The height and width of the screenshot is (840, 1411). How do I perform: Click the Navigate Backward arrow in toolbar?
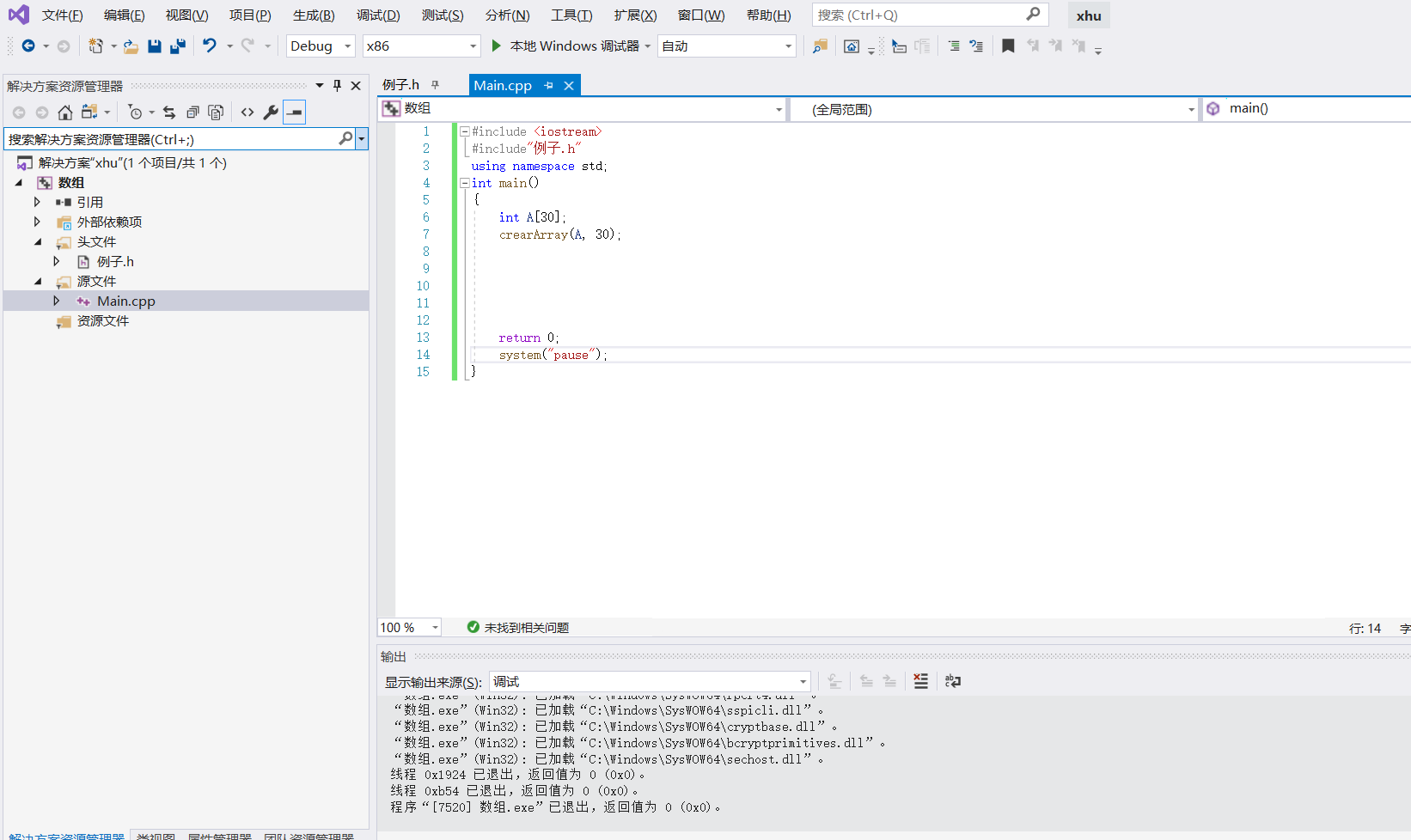[28, 46]
